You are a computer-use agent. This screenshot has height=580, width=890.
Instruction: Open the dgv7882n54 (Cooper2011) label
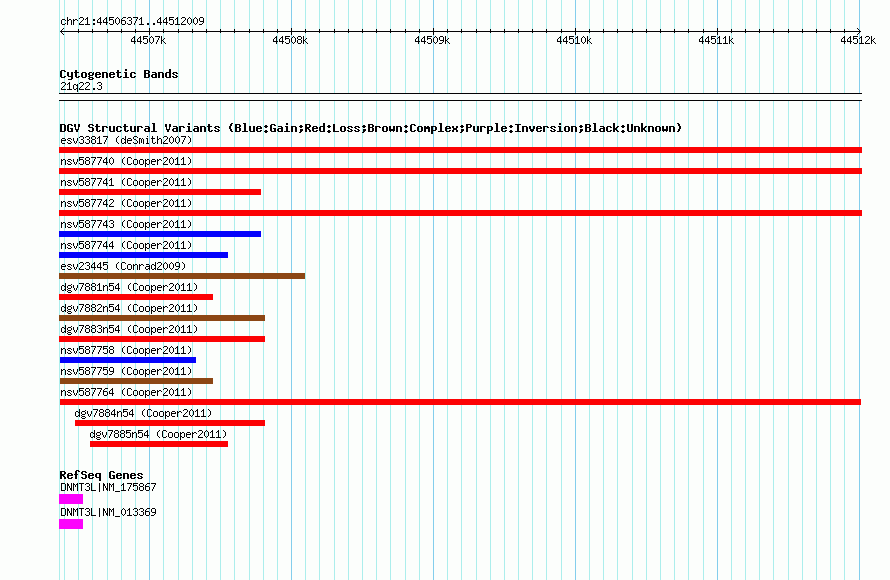click(129, 308)
